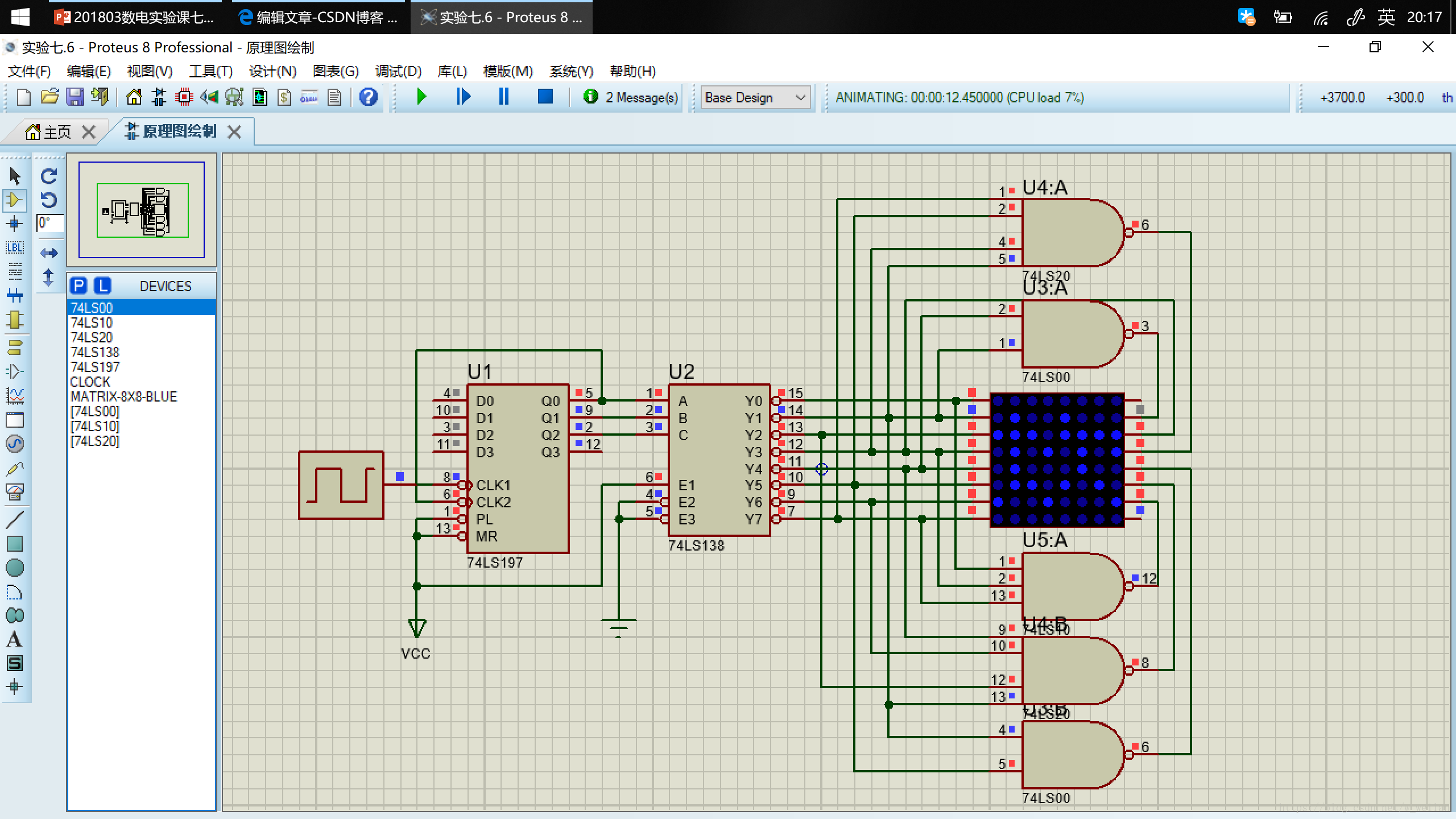The width and height of the screenshot is (1456, 819).
Task: Click the Run simulation play button
Action: point(420,97)
